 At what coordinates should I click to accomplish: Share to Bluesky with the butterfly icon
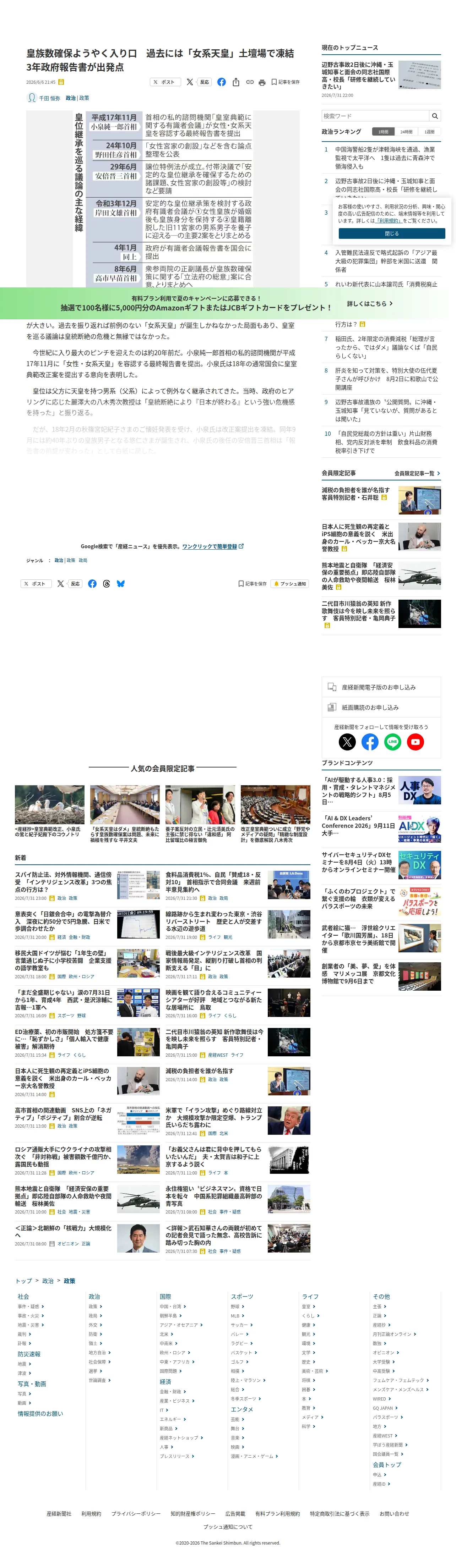pyautogui.click(x=121, y=583)
